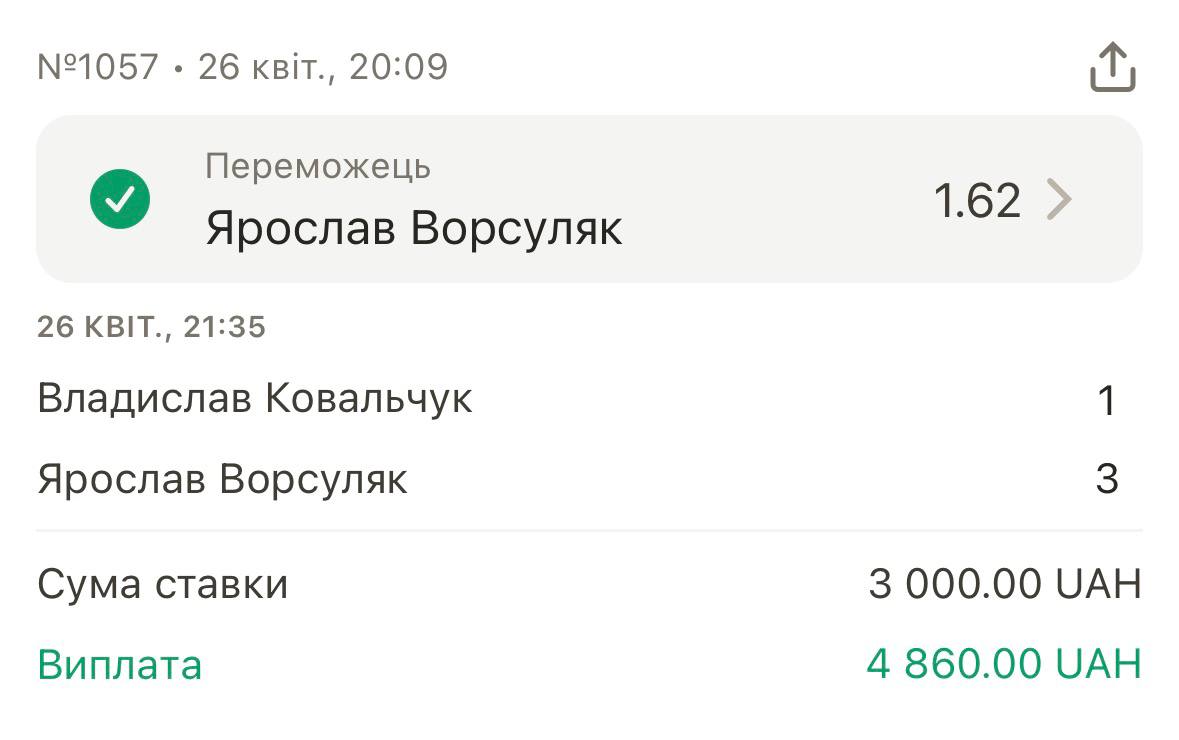Click the match date 26 КВІТ., 21:35
Image resolution: width=1179 pixels, height=740 pixels.
pos(152,327)
